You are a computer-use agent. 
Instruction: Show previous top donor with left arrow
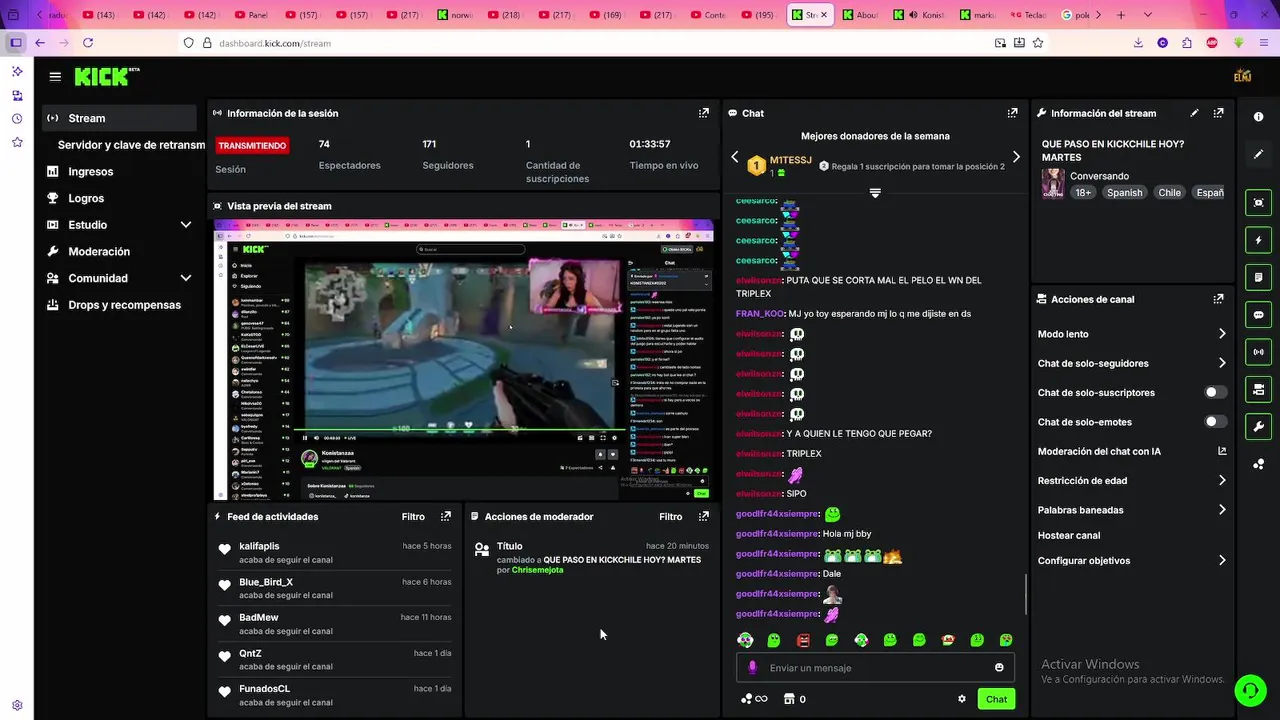point(735,157)
